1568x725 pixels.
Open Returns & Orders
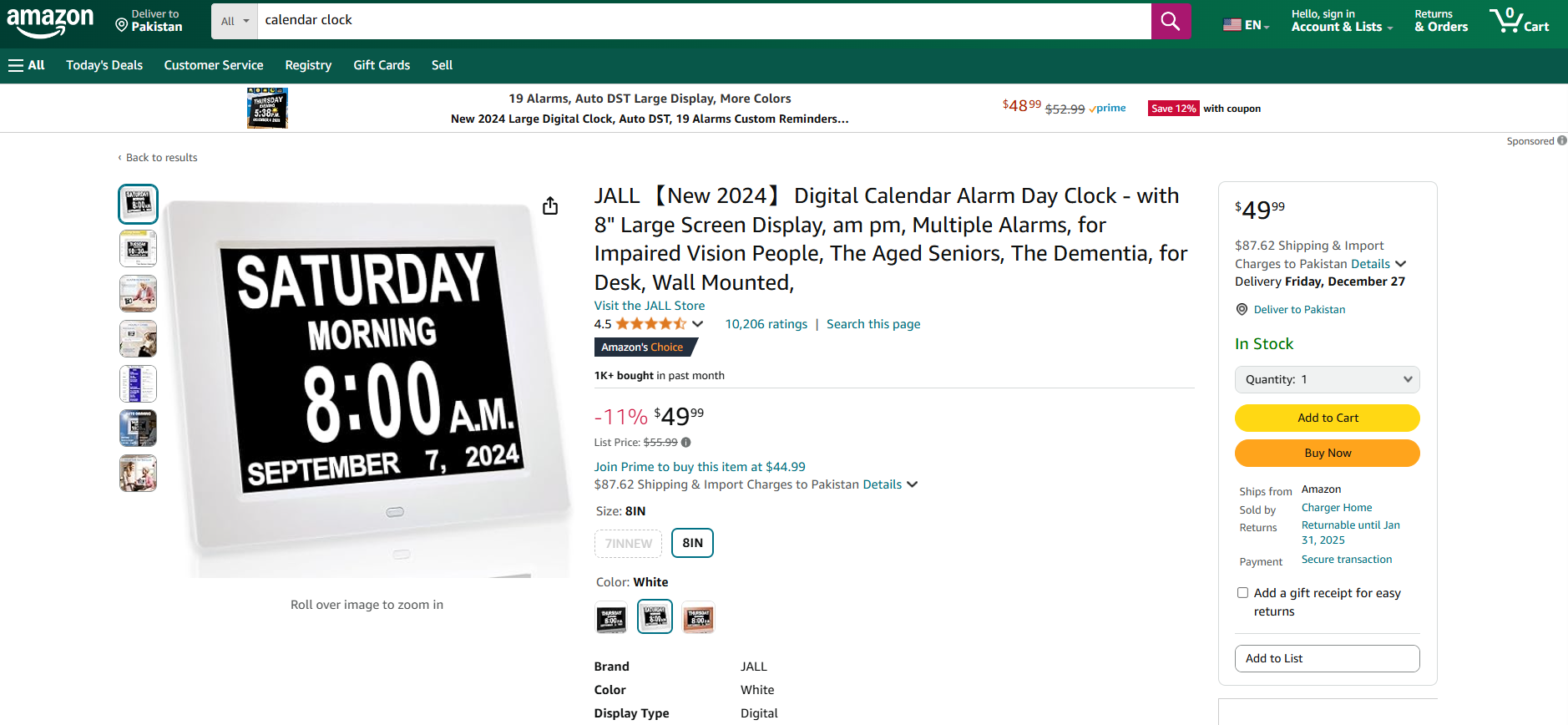tap(1441, 21)
